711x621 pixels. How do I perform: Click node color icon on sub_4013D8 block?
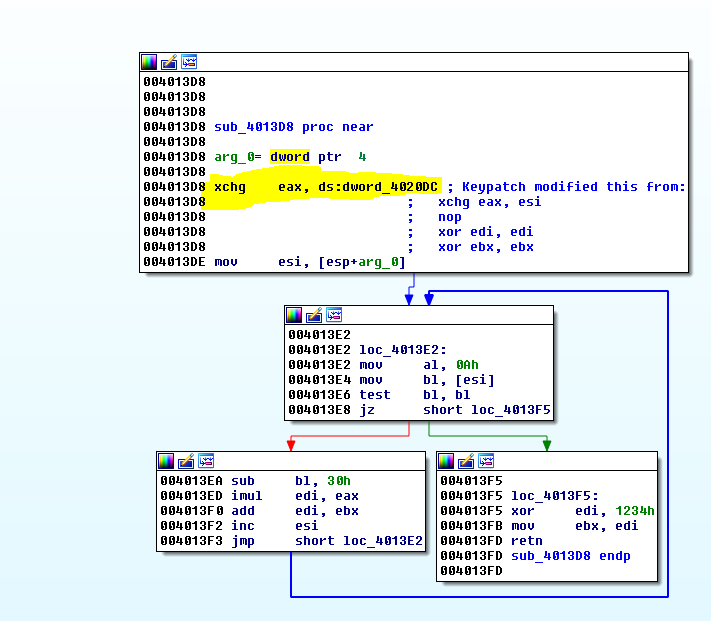149,62
